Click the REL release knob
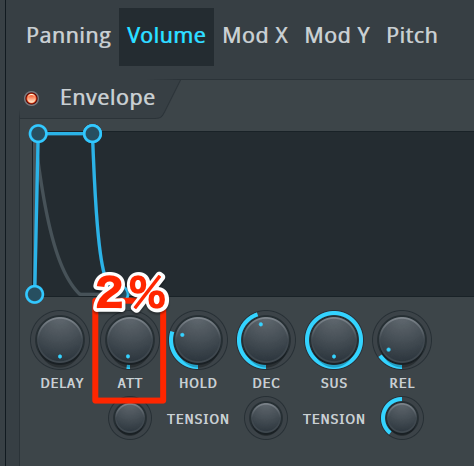Viewport: 474px width, 466px height. 402,340
